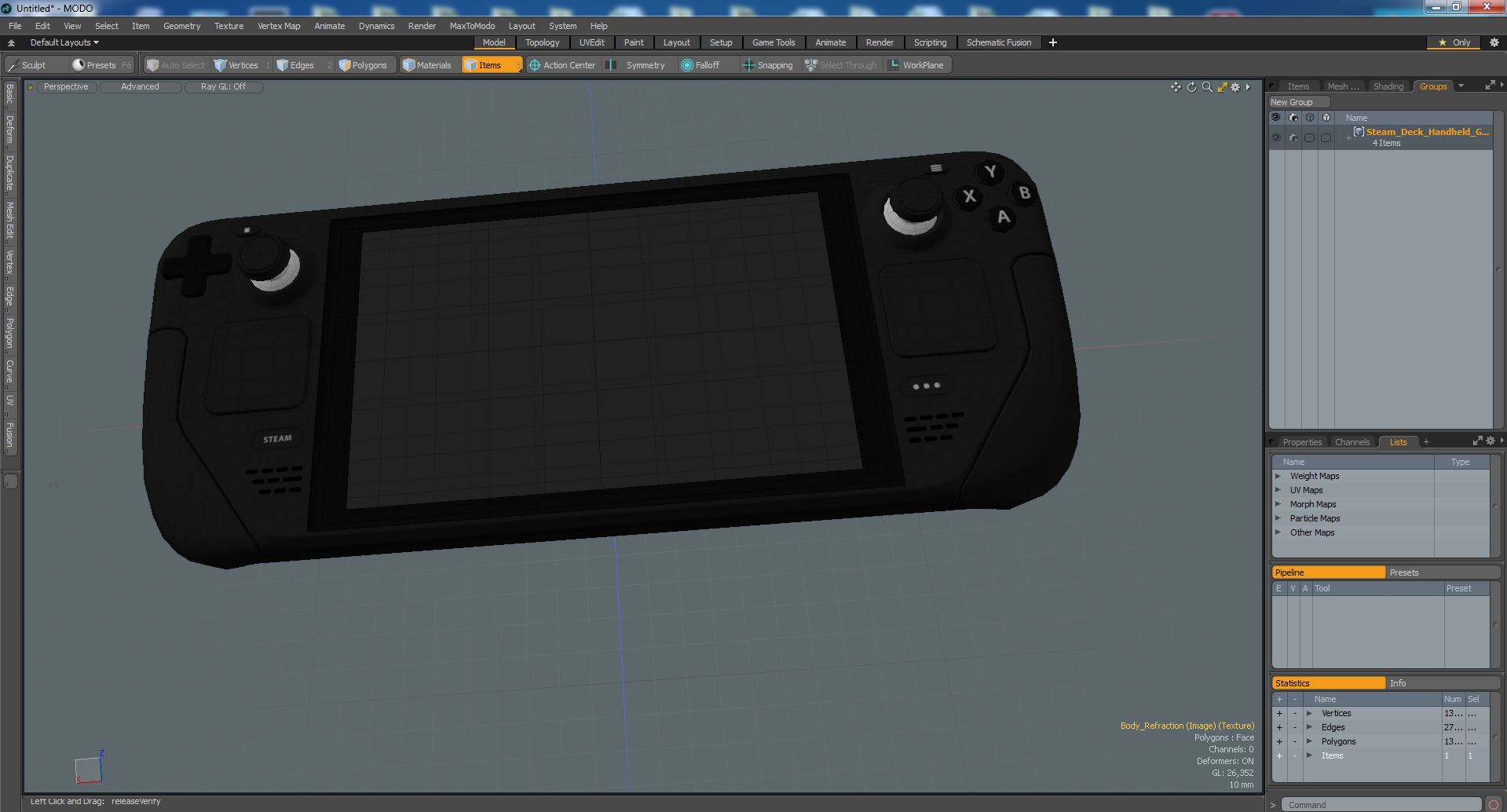Switch to Vertices selection mode
This screenshot has width=1507, height=812.
[x=242, y=65]
